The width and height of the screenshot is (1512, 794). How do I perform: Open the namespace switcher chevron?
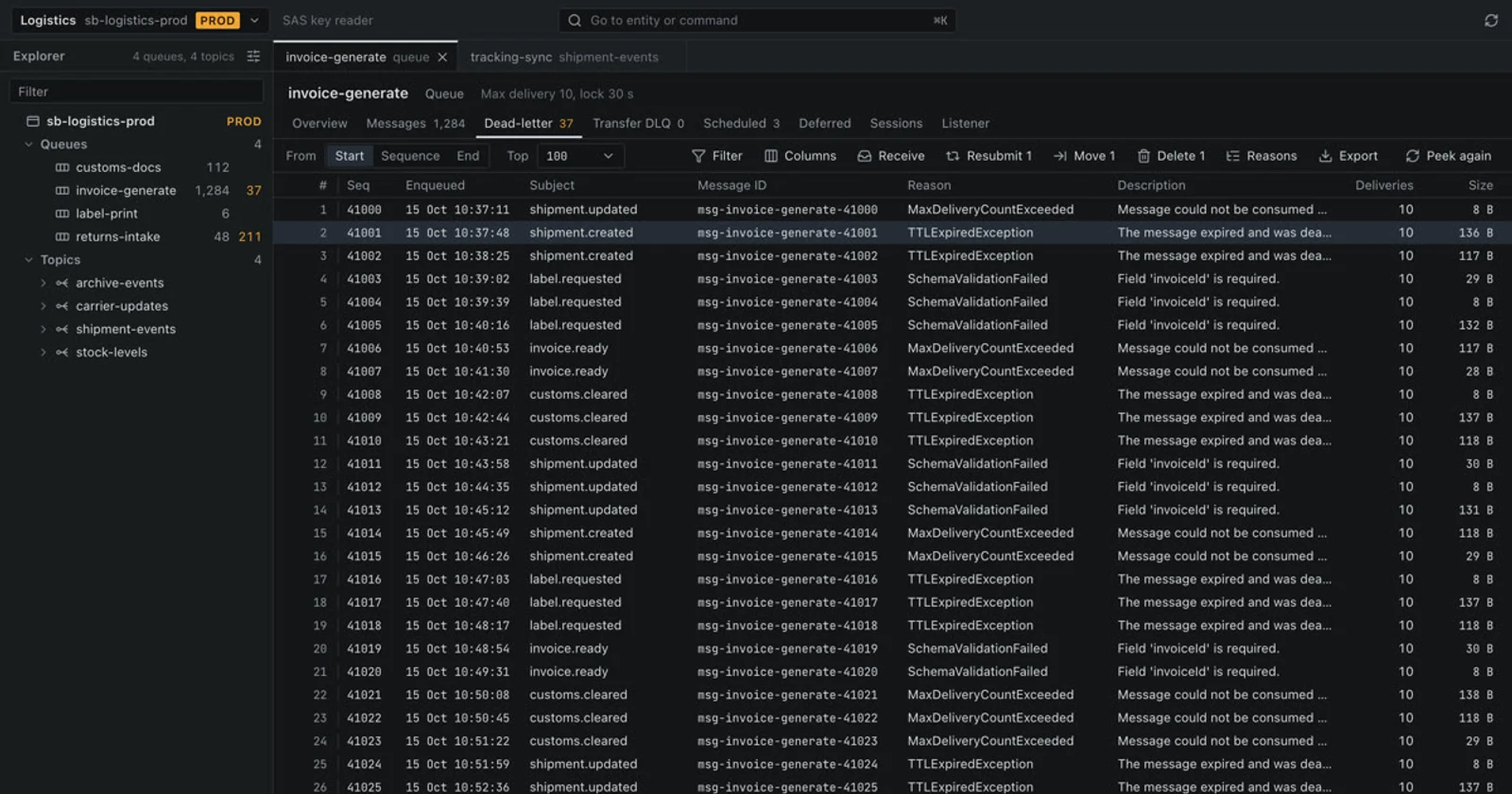click(x=254, y=20)
